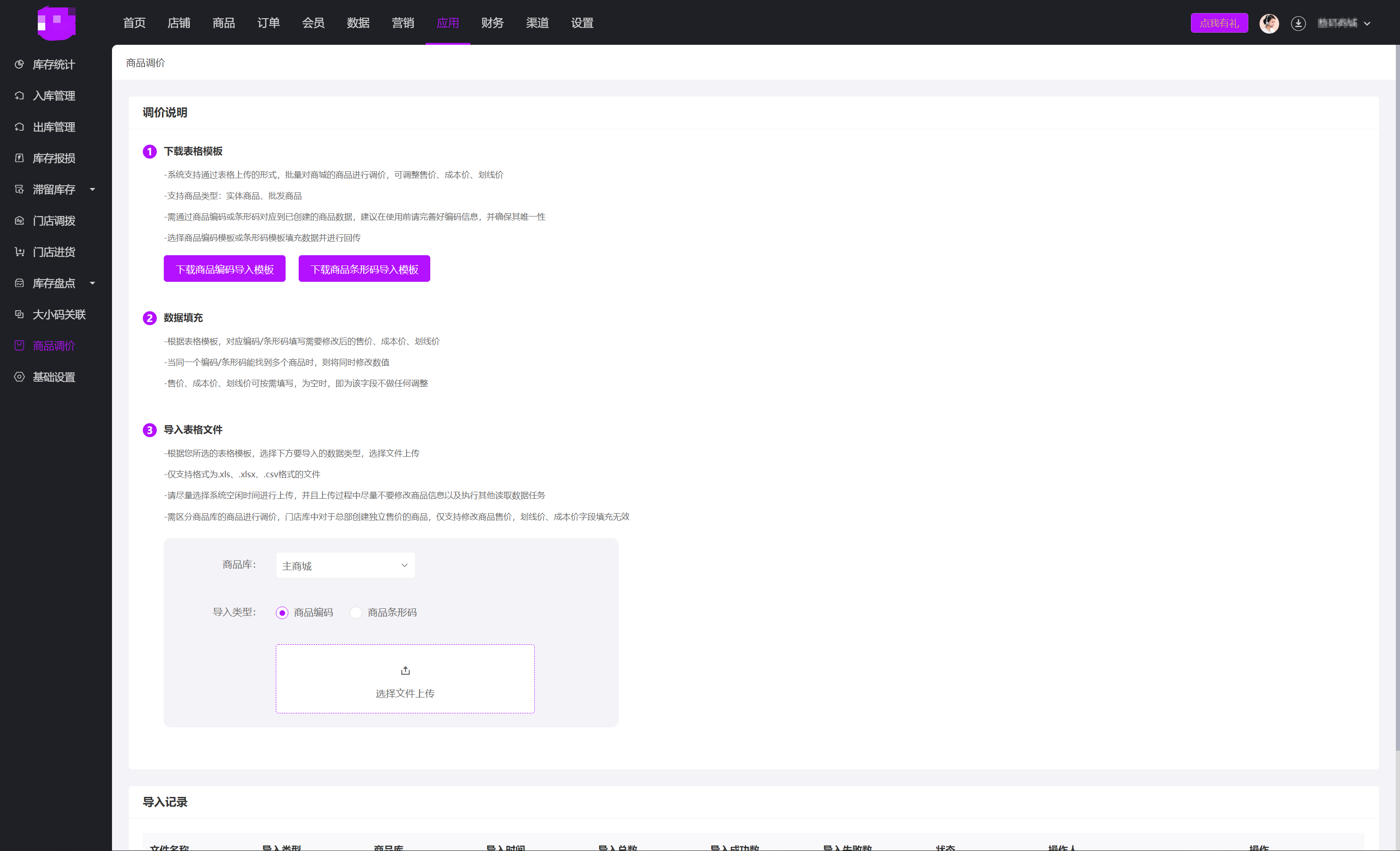Click the 库存统计 pie chart icon
Viewport: 1400px width, 851px height.
19,64
